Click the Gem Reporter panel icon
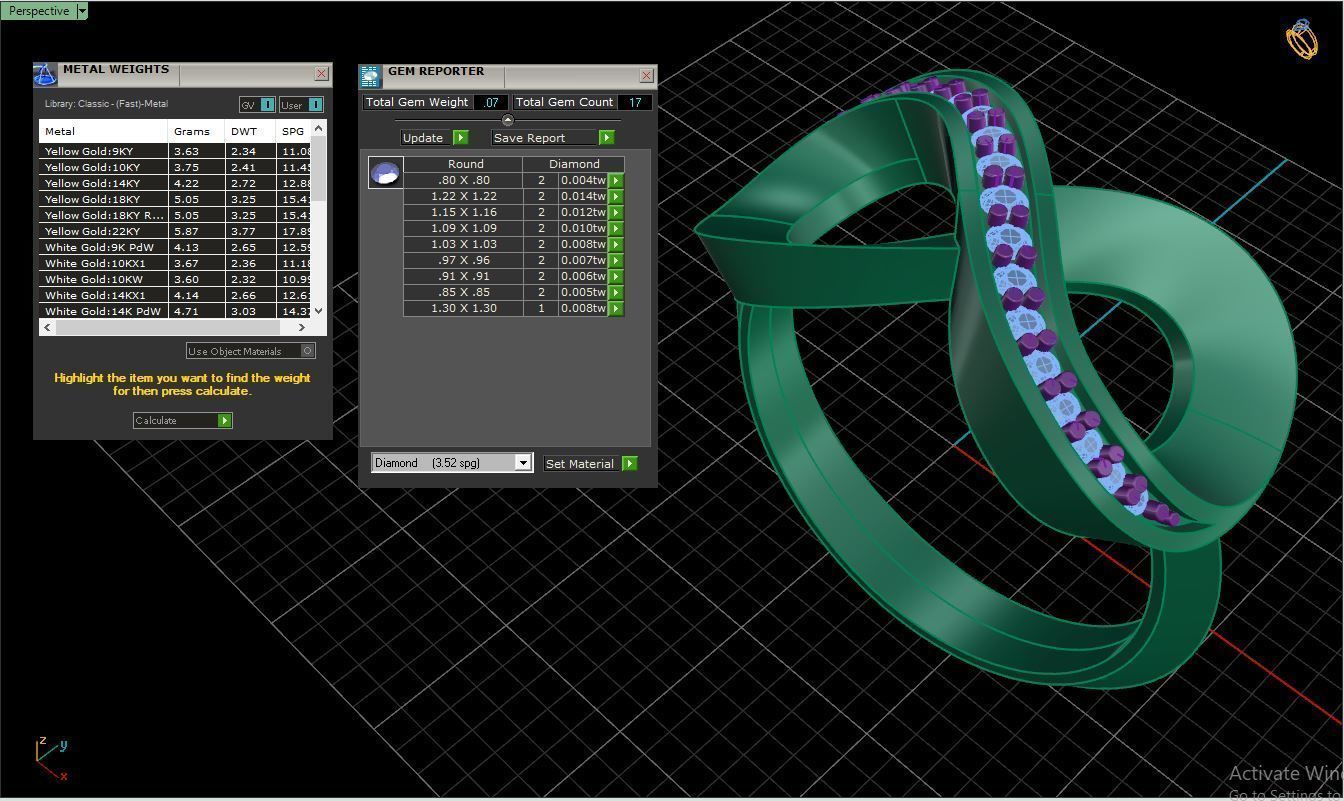This screenshot has width=1344, height=801. click(371, 77)
